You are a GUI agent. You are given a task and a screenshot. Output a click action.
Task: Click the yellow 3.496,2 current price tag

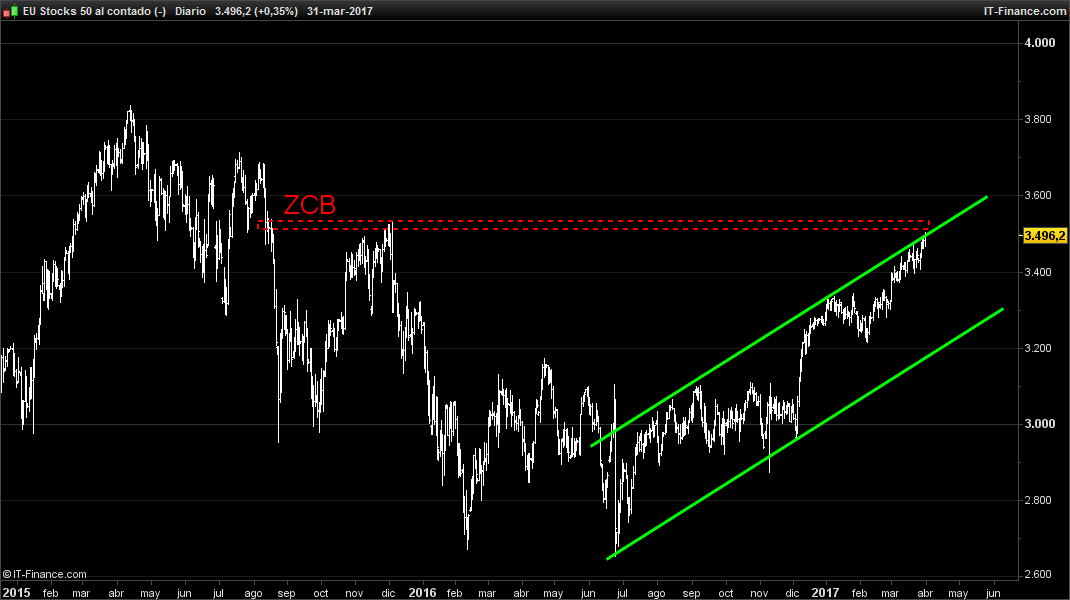[x=1044, y=236]
